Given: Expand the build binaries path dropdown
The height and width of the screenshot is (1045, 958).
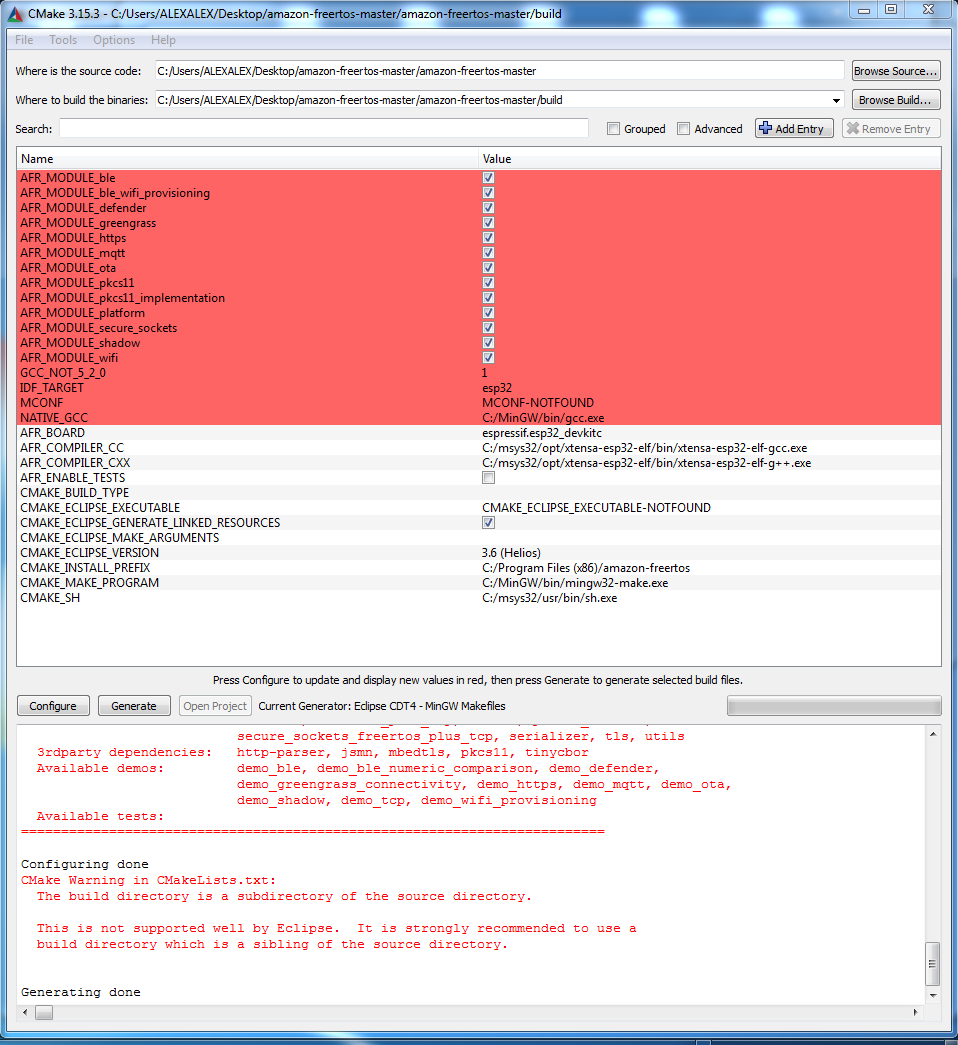Looking at the screenshot, I should coord(836,101).
